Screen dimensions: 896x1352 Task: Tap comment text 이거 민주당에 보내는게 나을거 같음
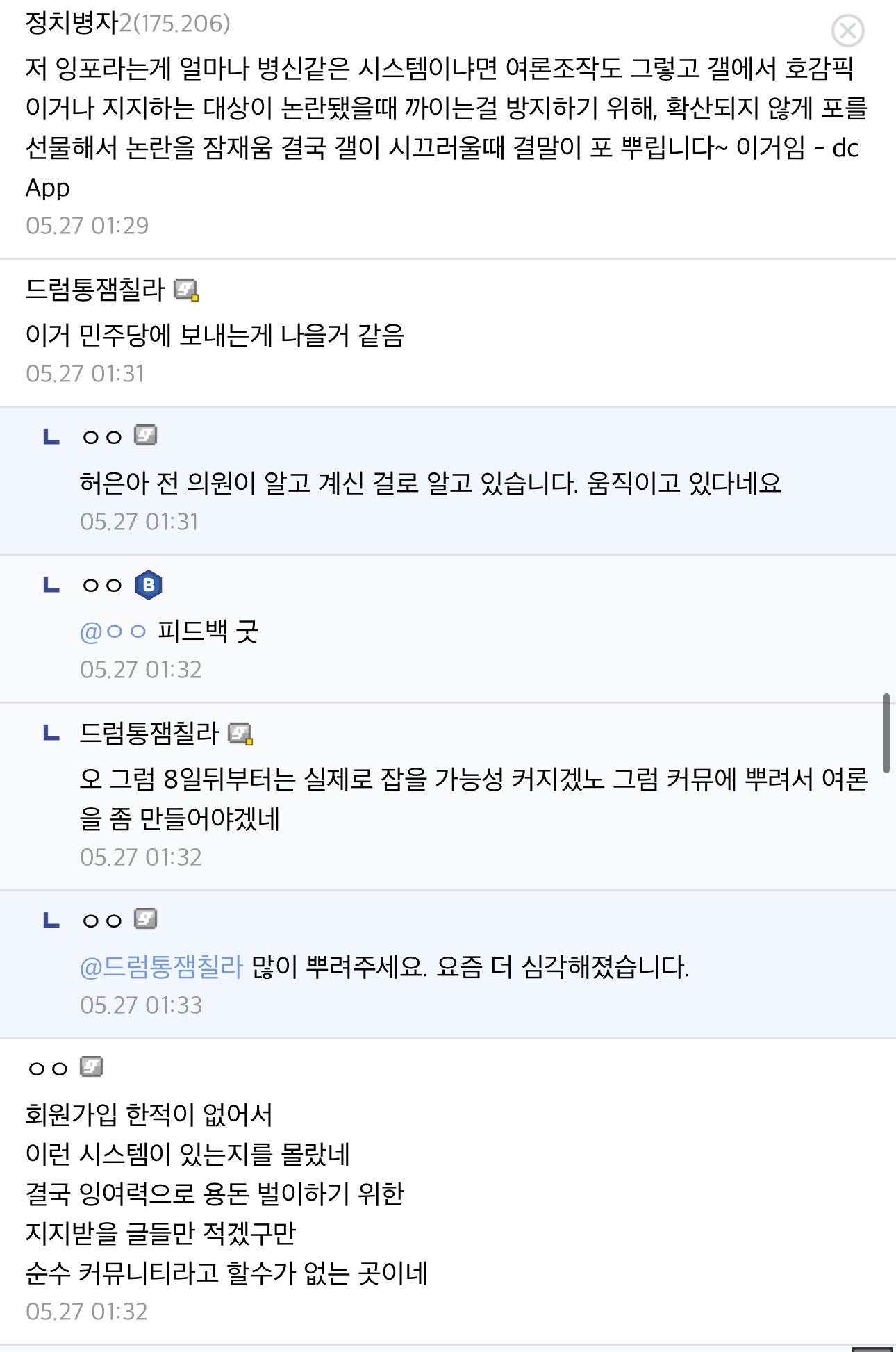pyautogui.click(x=215, y=336)
